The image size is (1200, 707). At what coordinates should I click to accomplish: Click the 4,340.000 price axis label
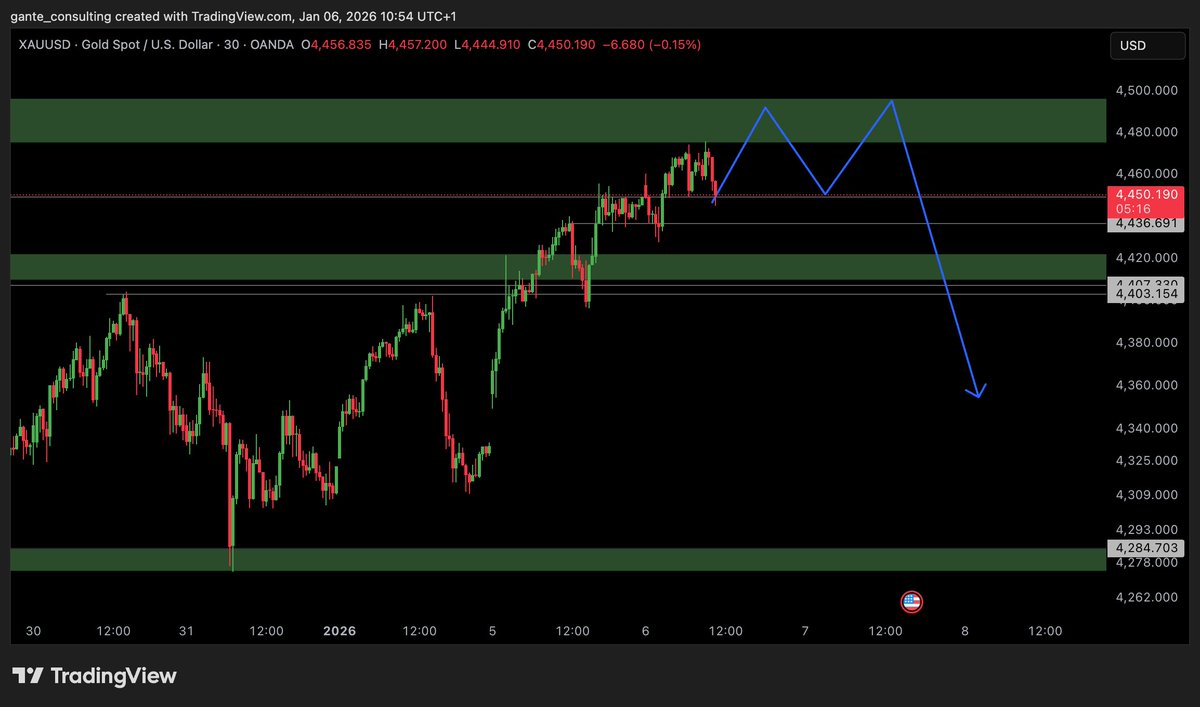click(x=1147, y=428)
